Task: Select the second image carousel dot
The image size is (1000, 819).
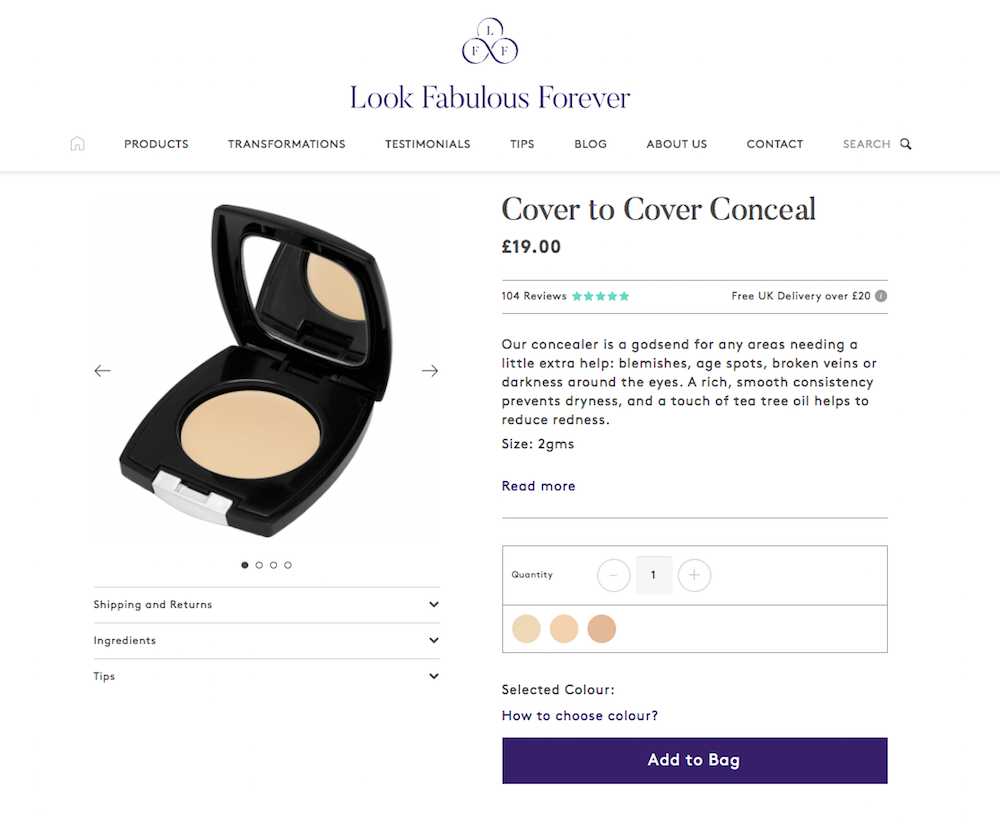Action: click(x=259, y=565)
